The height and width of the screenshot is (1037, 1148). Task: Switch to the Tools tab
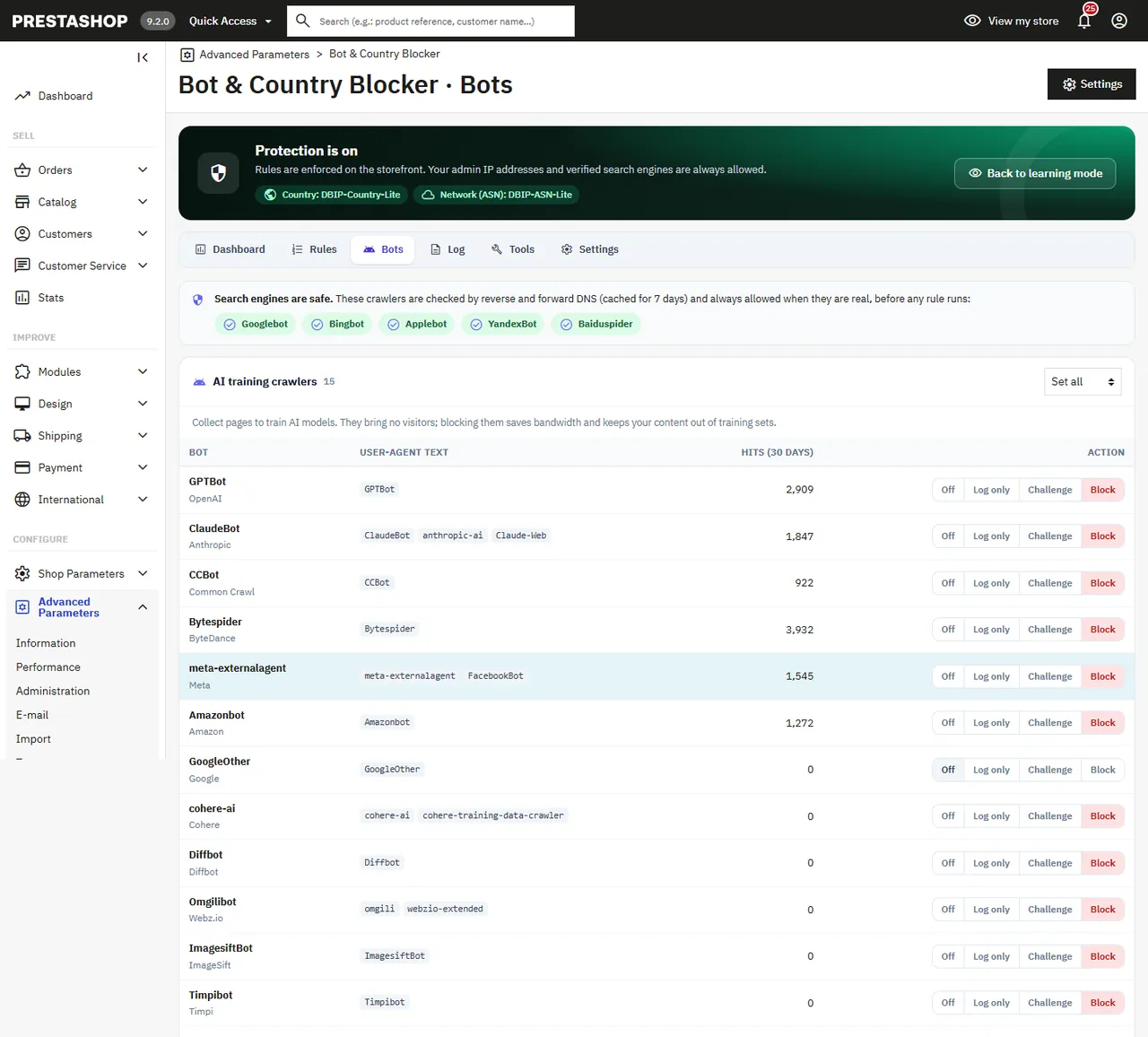tap(513, 249)
